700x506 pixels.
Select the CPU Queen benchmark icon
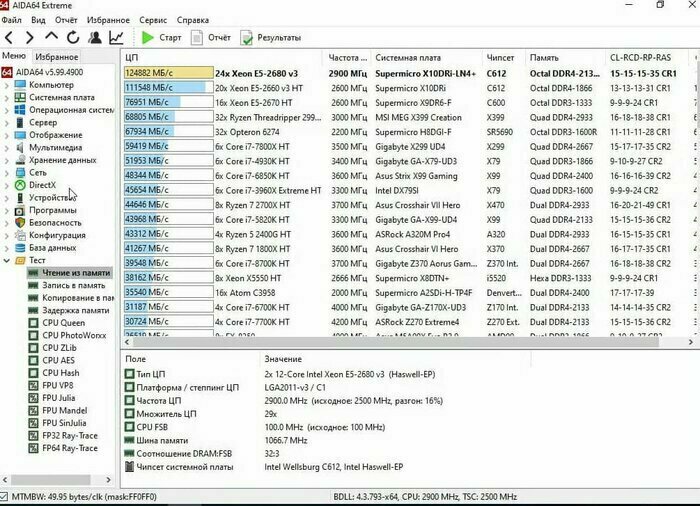pos(33,323)
